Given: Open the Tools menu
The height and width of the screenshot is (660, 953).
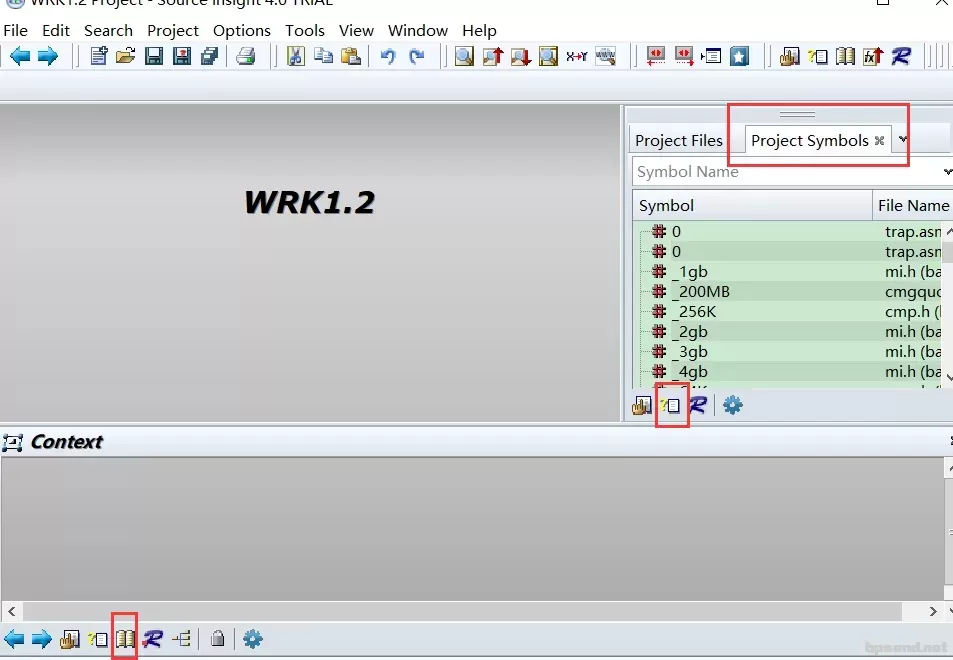Looking at the screenshot, I should (305, 30).
